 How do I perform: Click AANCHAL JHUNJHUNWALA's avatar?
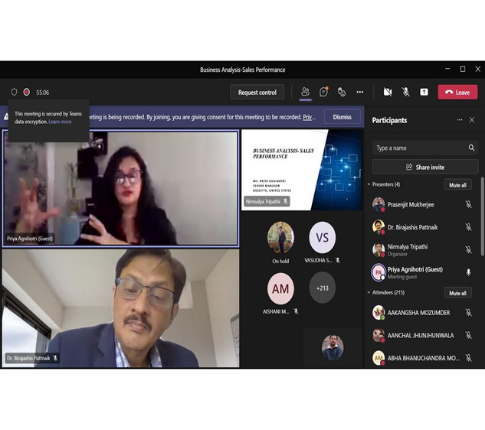379,335
